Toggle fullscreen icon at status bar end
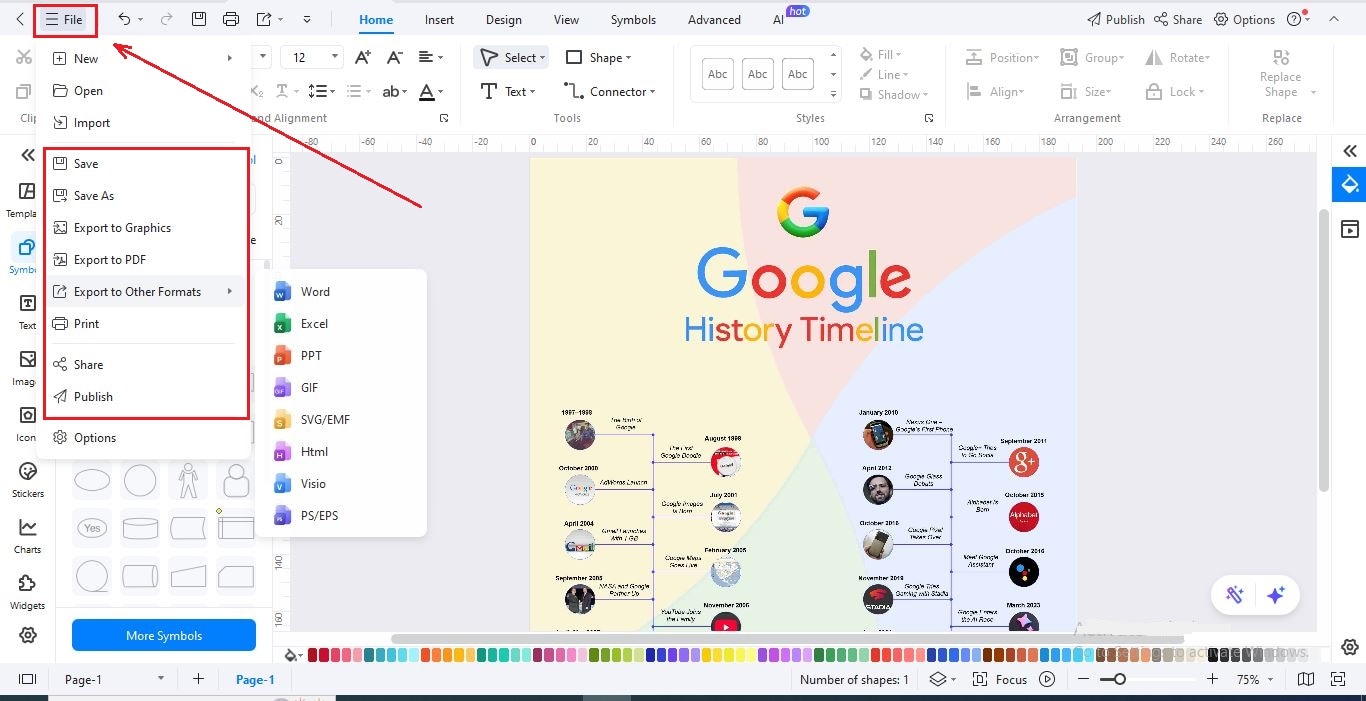 pos(1338,679)
